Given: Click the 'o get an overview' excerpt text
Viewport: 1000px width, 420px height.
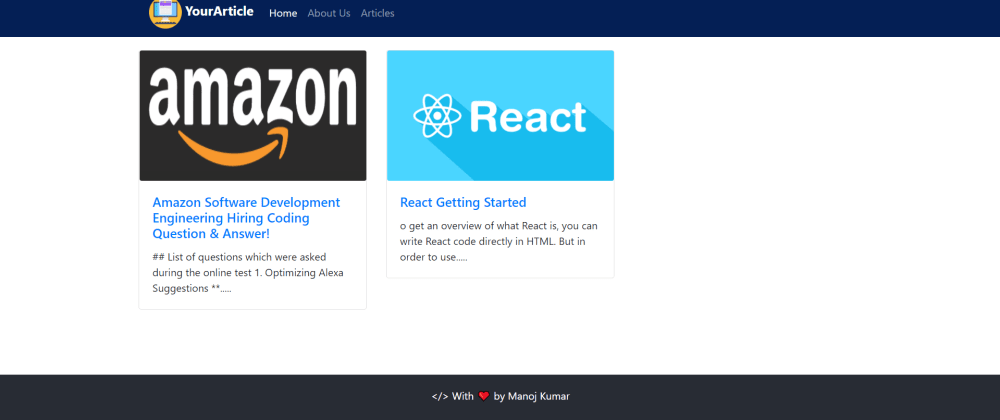Looking at the screenshot, I should tap(499, 242).
